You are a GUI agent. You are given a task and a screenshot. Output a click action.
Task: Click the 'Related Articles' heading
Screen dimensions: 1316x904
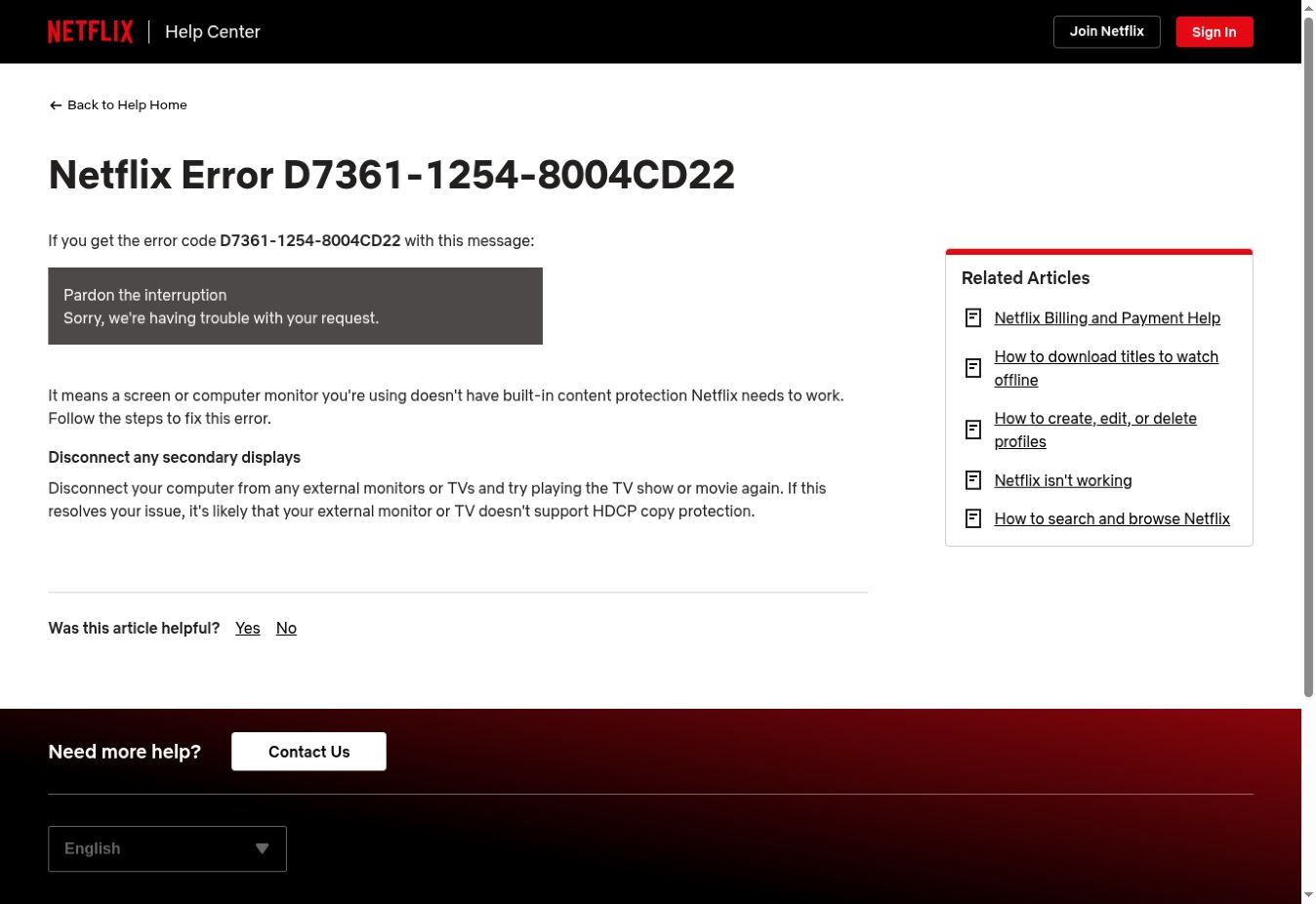pyautogui.click(x=1025, y=278)
